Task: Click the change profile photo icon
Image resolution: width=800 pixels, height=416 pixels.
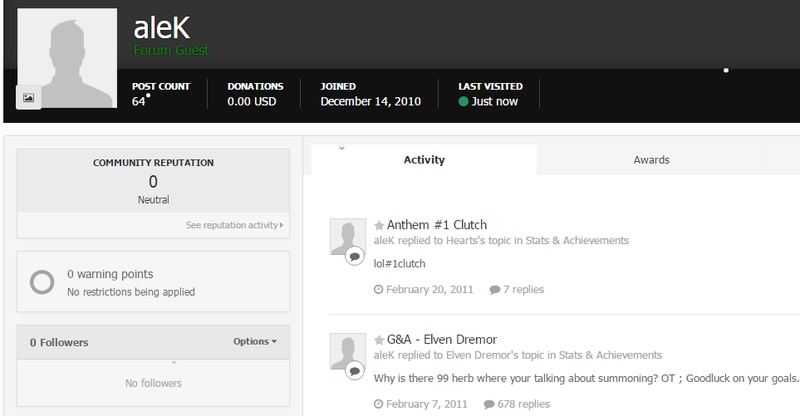Action: point(28,97)
